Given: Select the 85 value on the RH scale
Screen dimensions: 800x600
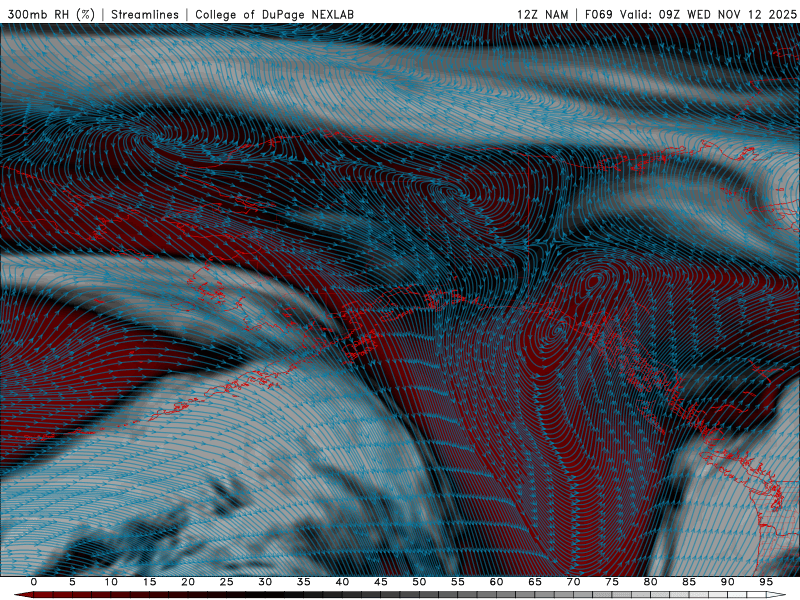Looking at the screenshot, I should 689,582.
